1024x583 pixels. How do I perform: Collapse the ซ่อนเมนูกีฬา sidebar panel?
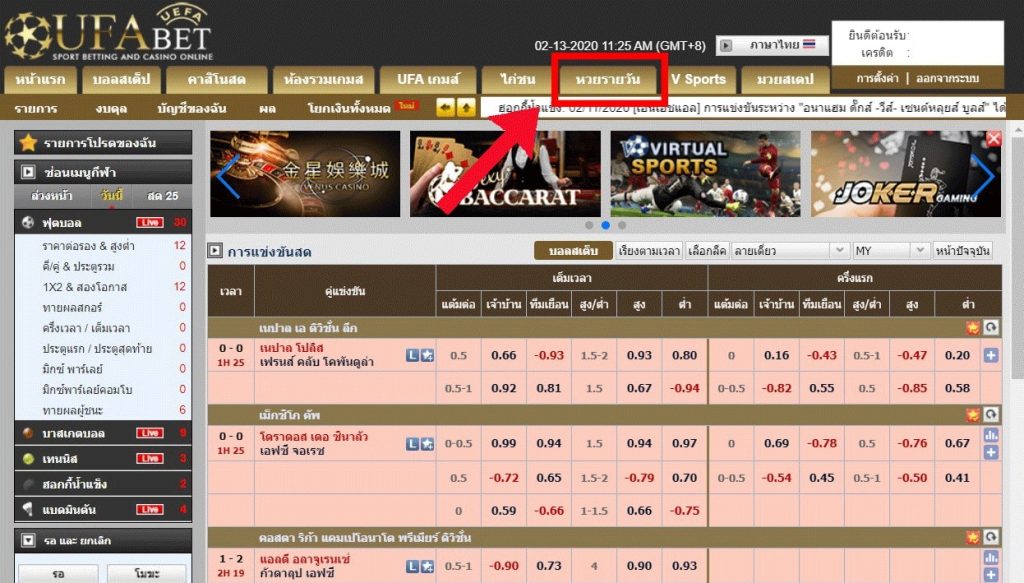pos(28,172)
